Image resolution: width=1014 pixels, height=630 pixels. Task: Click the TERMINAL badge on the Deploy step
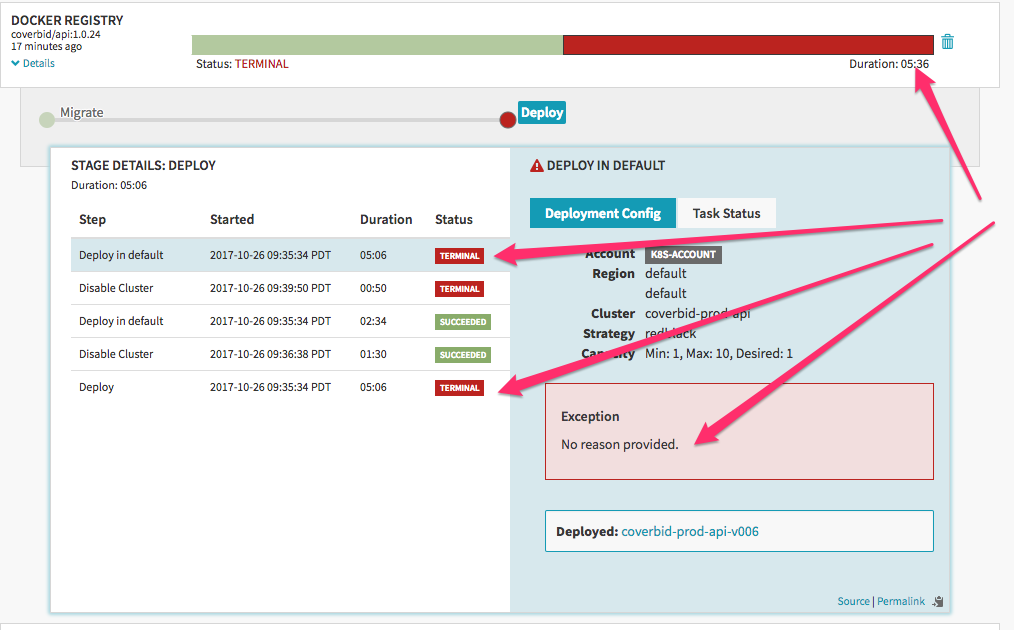coord(459,387)
